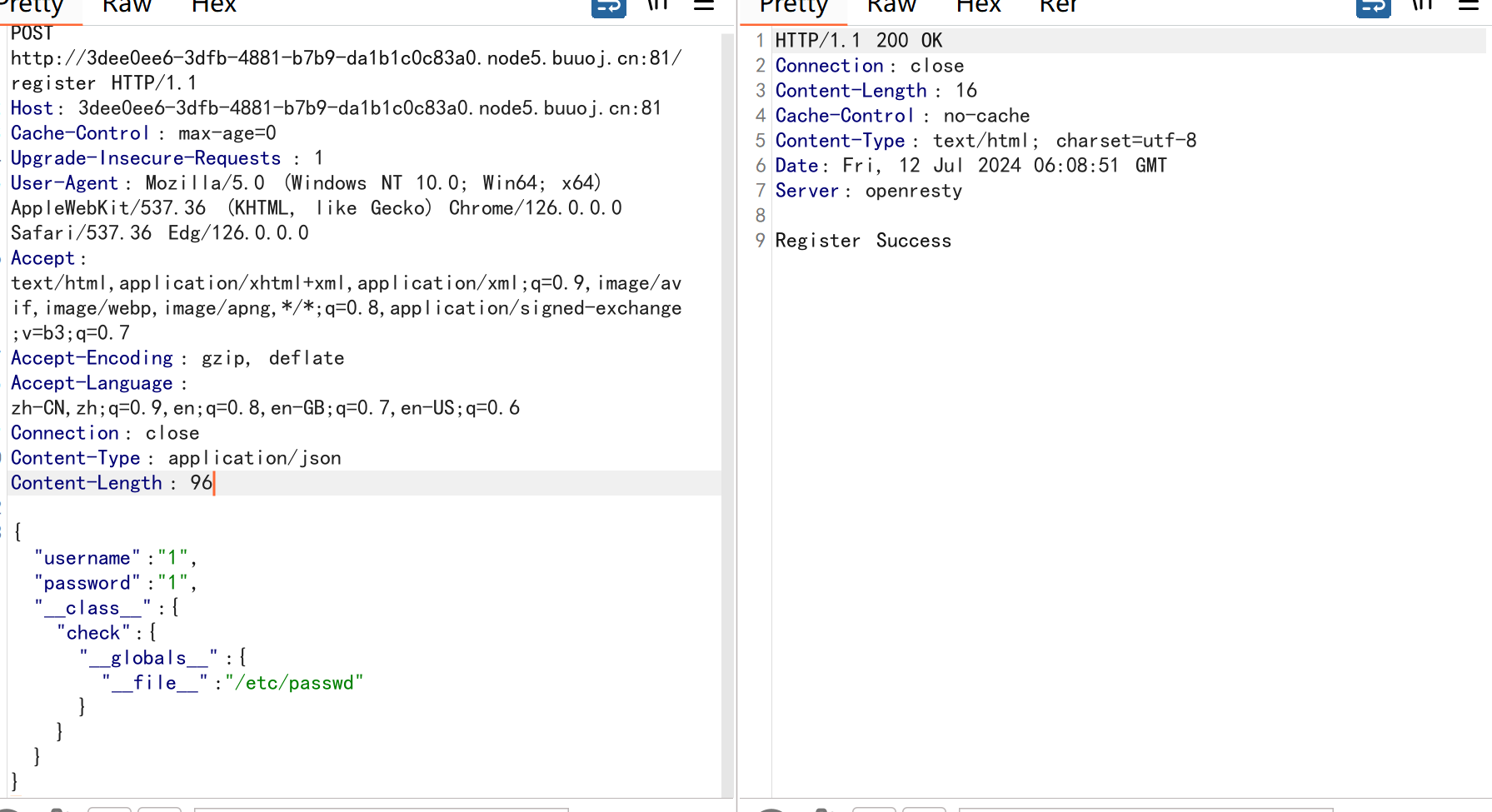Show non-printable characters in response panel
The width and height of the screenshot is (1492, 812).
pyautogui.click(x=1423, y=5)
